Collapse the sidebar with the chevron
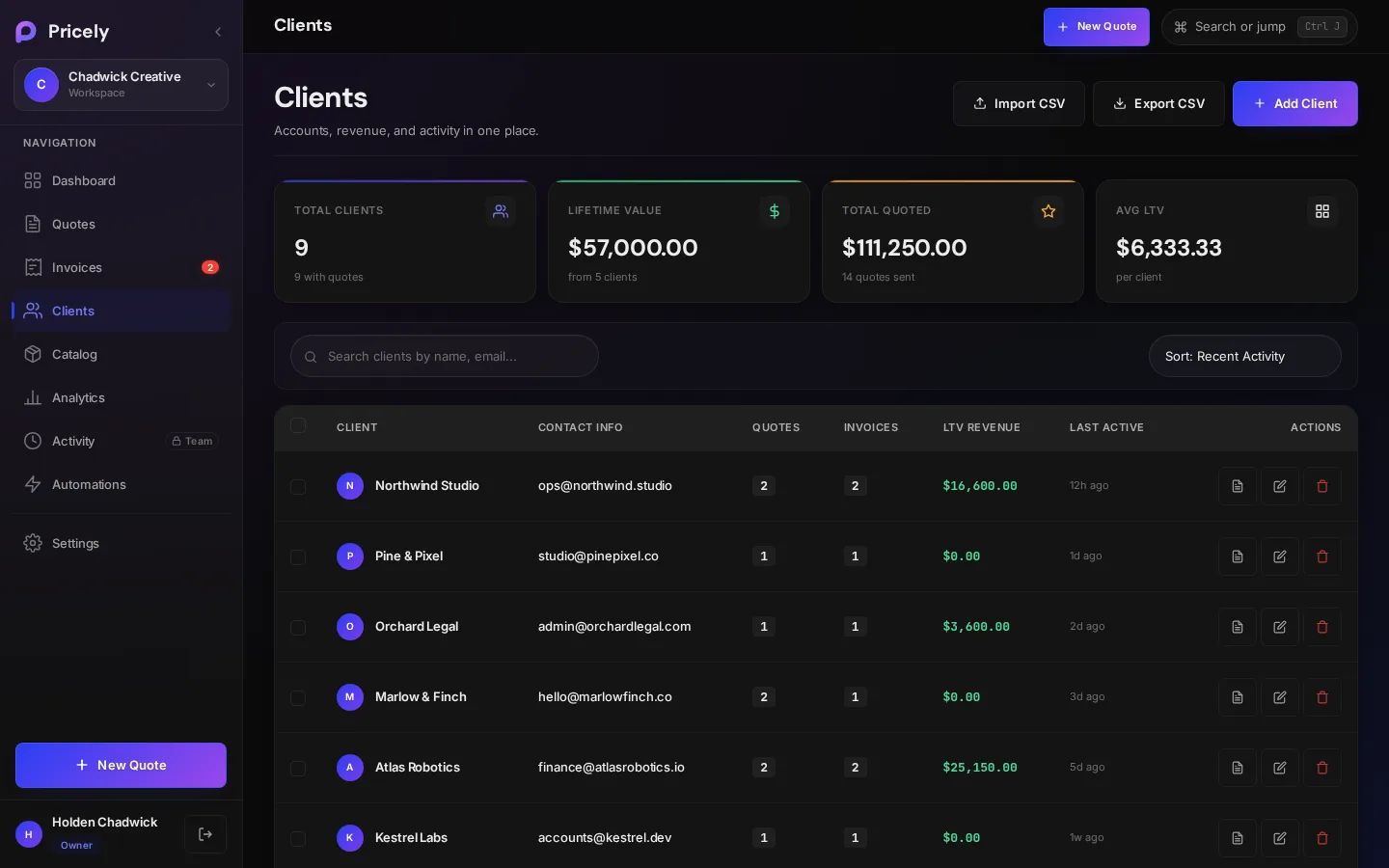Screen dimensions: 1389x868 click(x=218, y=32)
